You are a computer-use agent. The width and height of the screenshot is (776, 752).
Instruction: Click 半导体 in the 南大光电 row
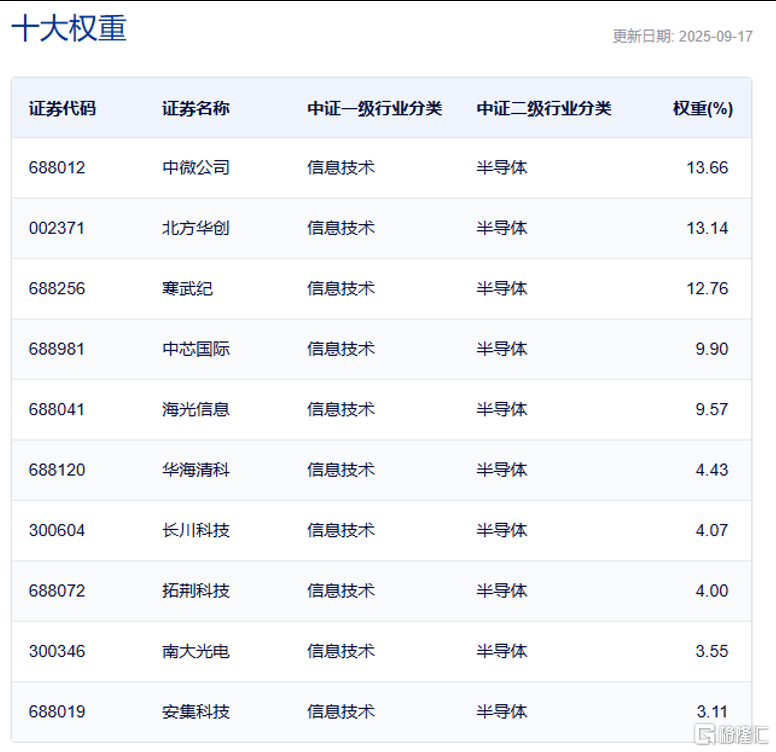click(x=502, y=651)
